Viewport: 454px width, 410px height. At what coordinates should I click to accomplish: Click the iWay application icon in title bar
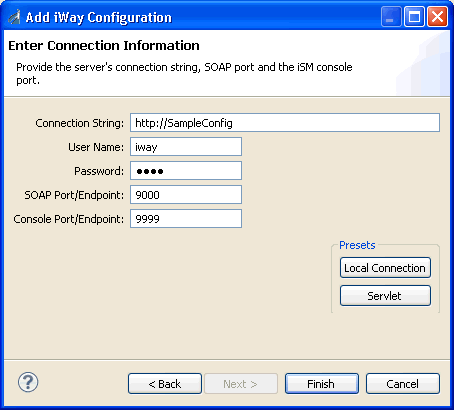(14, 17)
